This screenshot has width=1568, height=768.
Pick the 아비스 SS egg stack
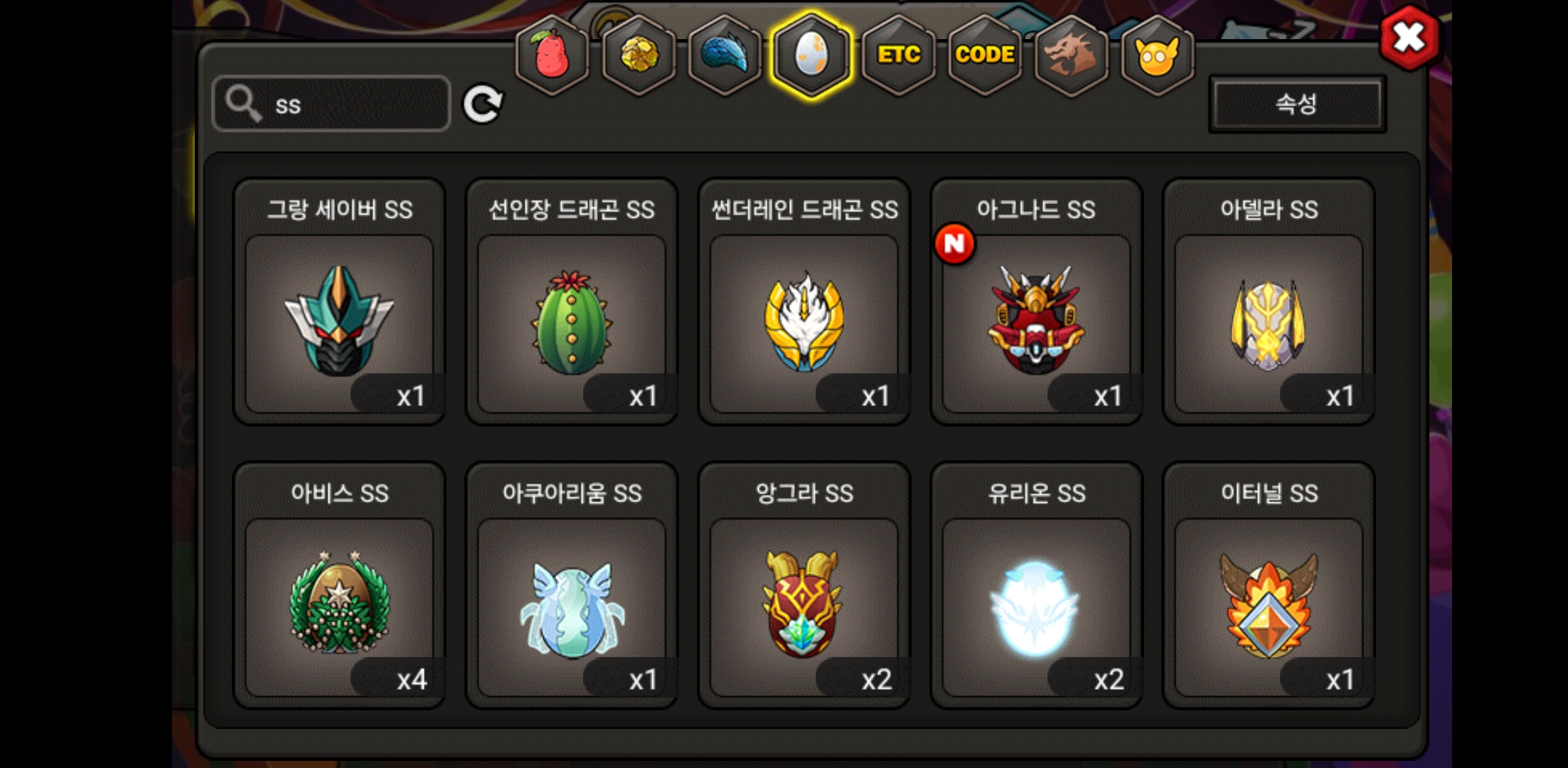tap(339, 585)
